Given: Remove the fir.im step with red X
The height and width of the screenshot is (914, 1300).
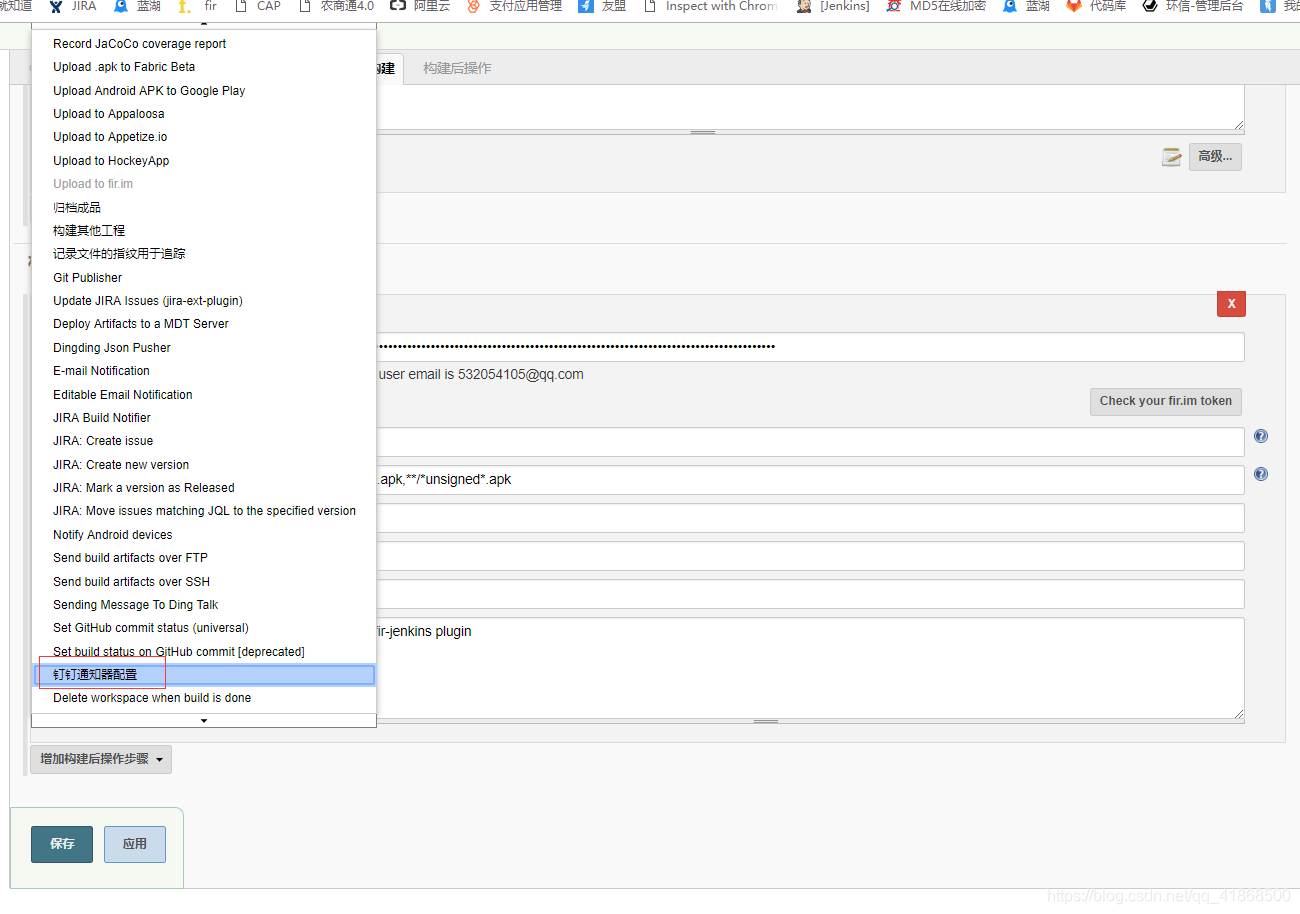Looking at the screenshot, I should (x=1231, y=303).
